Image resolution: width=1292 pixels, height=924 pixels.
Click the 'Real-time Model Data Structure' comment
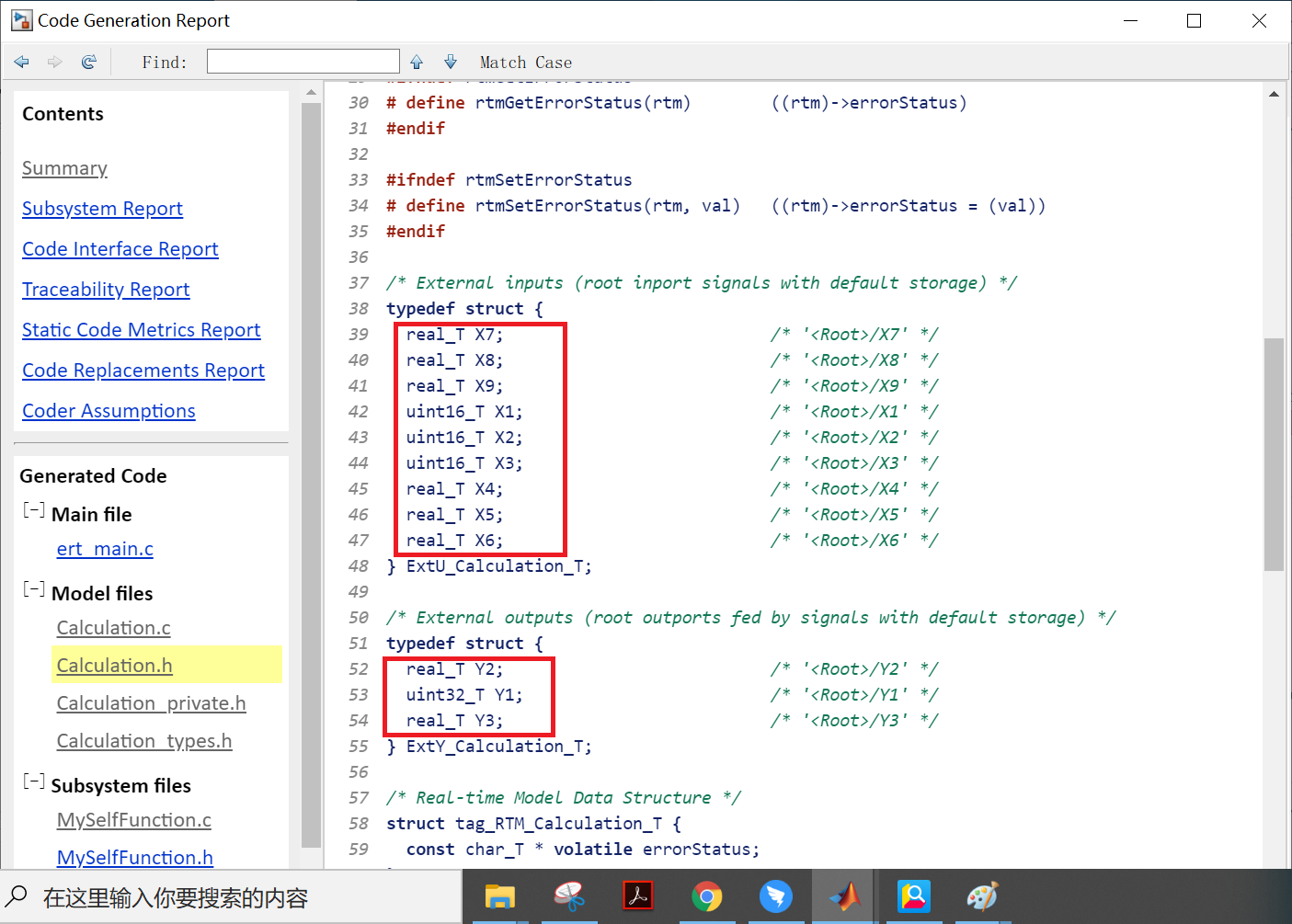[564, 798]
